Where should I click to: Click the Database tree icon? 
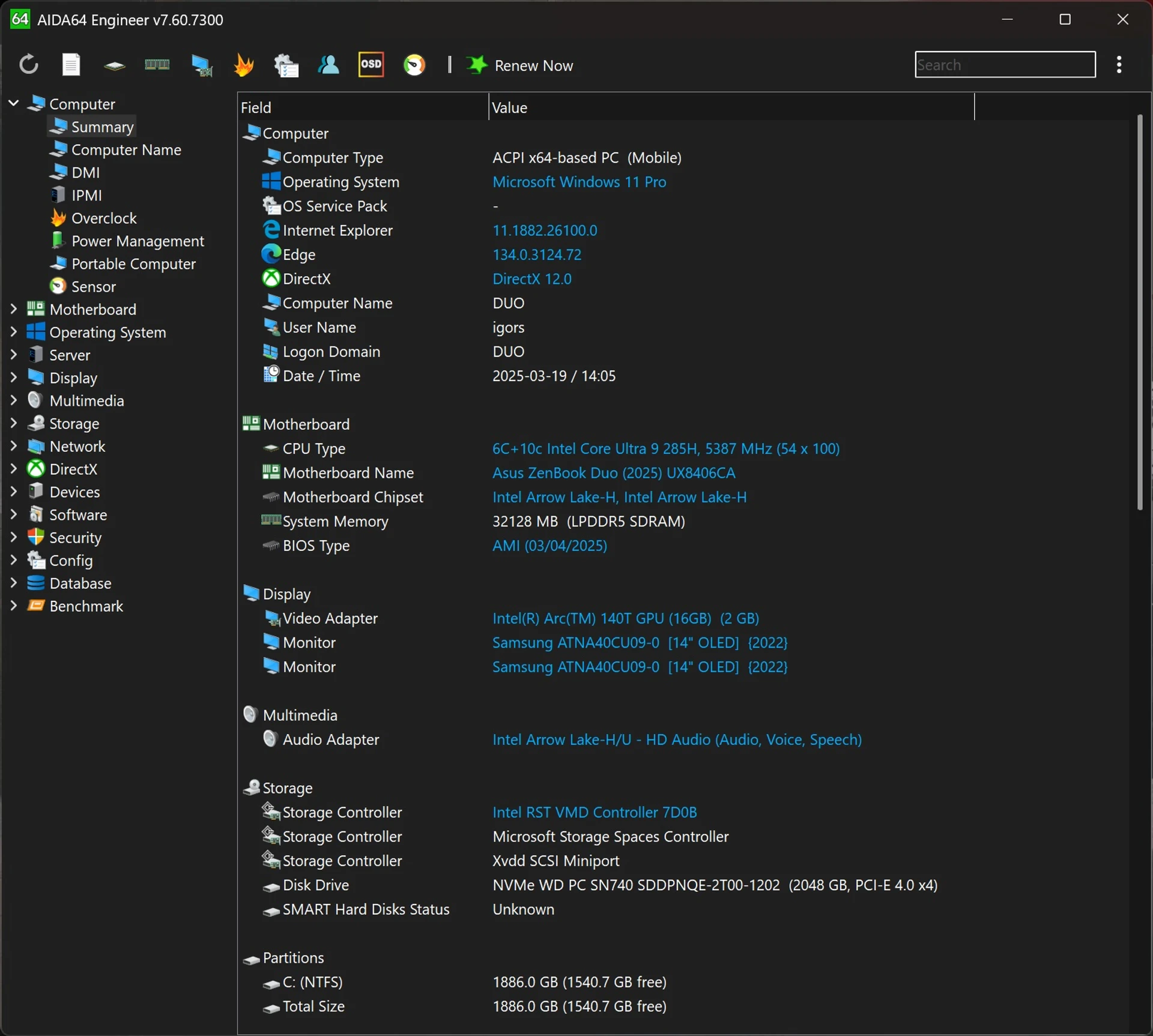coord(36,583)
